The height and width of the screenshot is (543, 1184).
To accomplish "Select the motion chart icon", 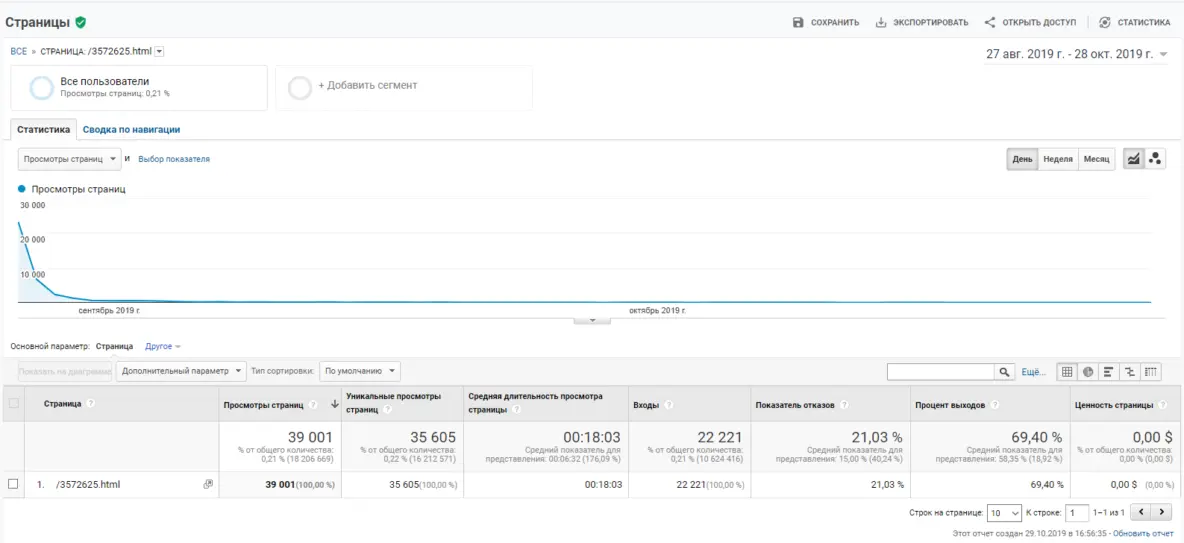I will (1155, 159).
